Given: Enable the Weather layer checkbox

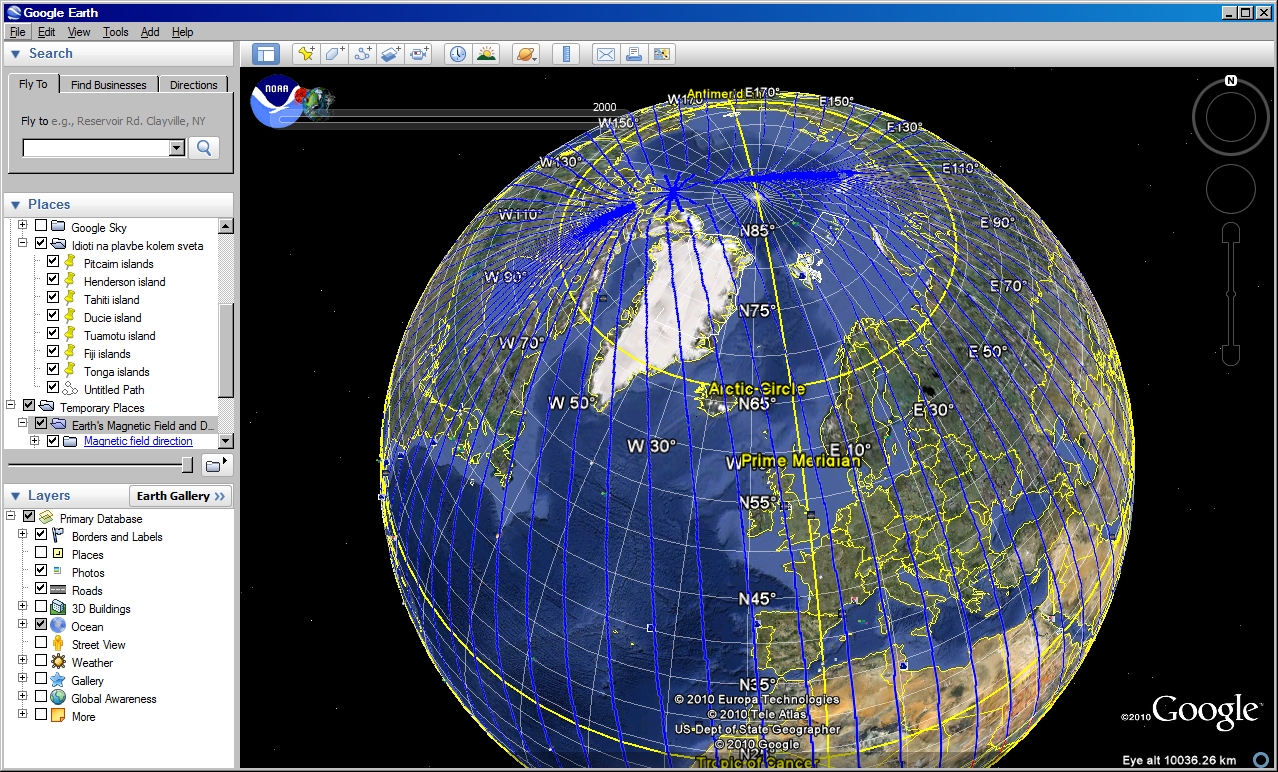Looking at the screenshot, I should 41,662.
